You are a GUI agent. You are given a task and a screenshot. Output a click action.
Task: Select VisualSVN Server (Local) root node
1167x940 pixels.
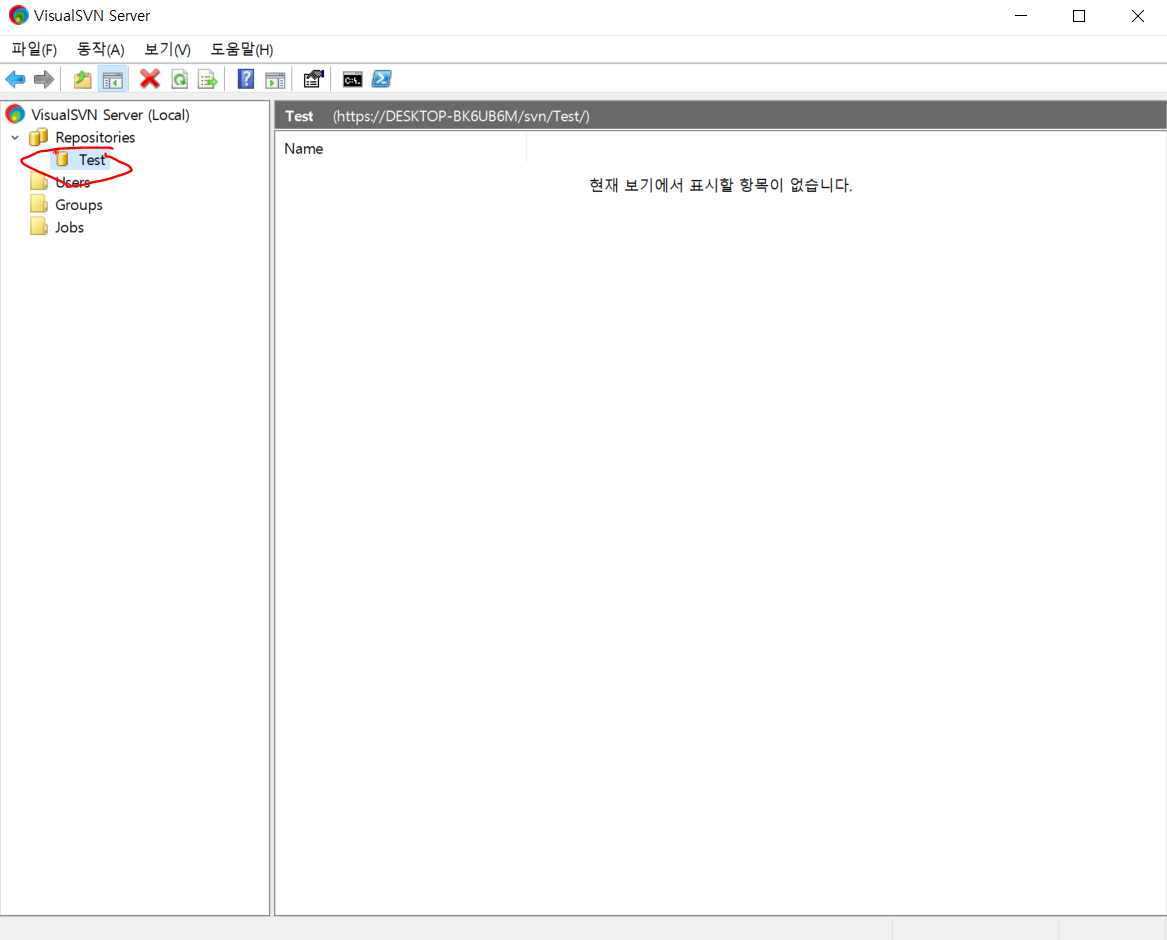pos(110,115)
